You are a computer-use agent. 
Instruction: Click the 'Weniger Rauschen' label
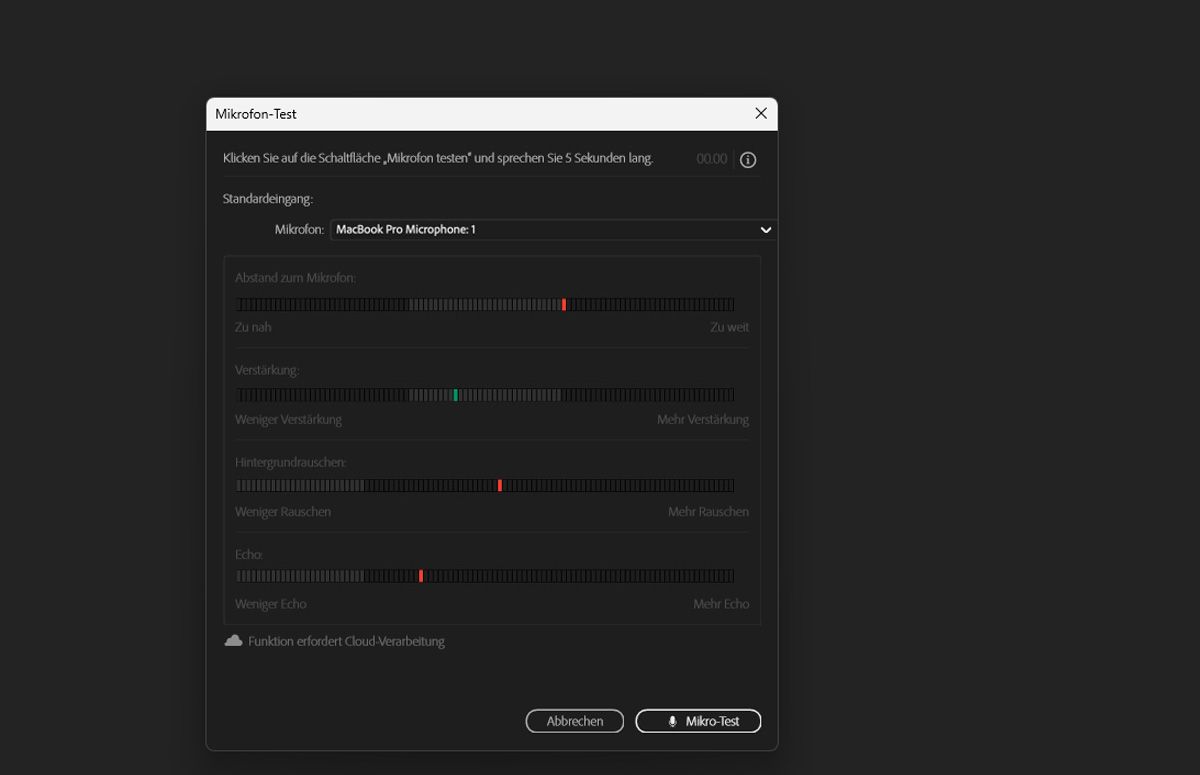click(283, 511)
